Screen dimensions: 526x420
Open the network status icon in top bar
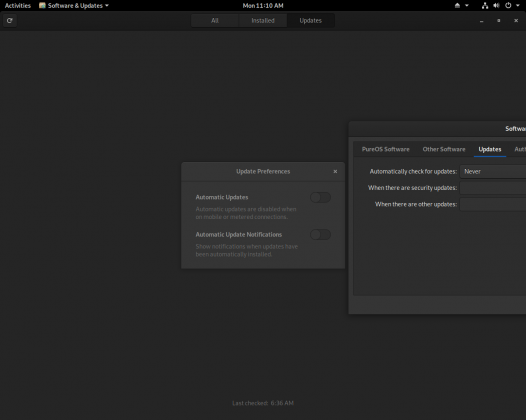pos(485,5)
